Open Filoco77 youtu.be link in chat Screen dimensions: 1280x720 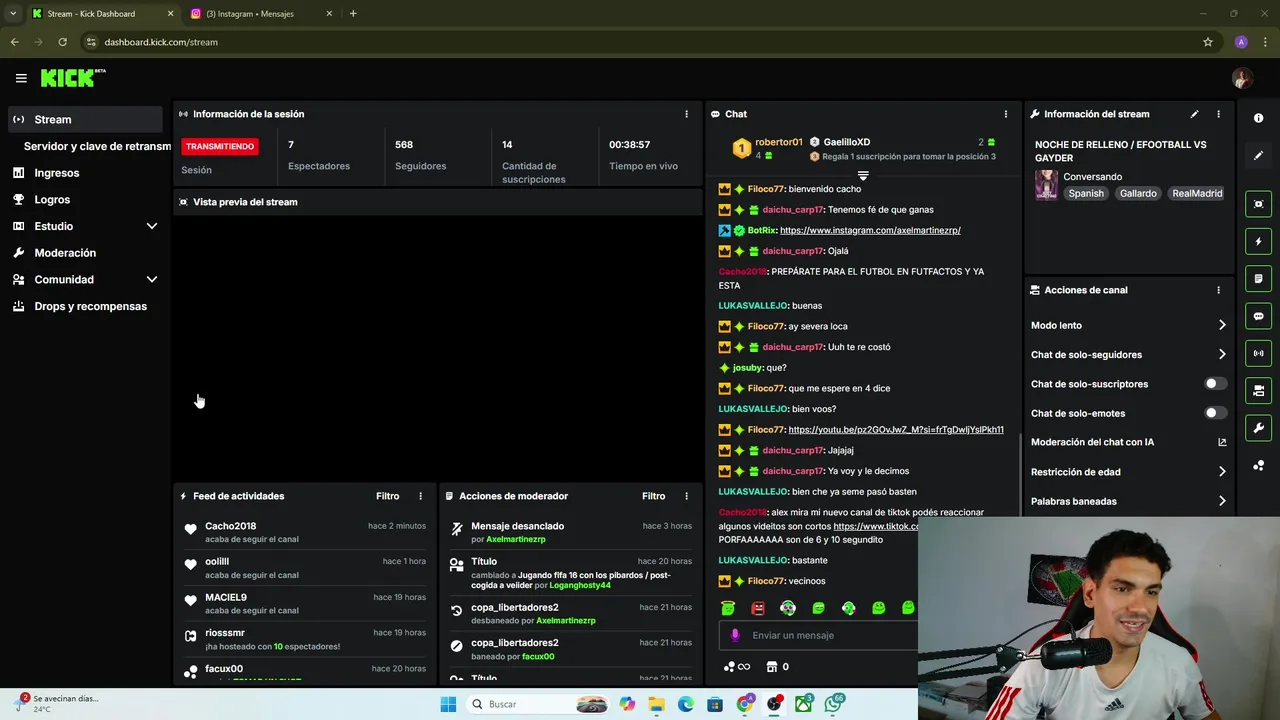pyautogui.click(x=896, y=430)
